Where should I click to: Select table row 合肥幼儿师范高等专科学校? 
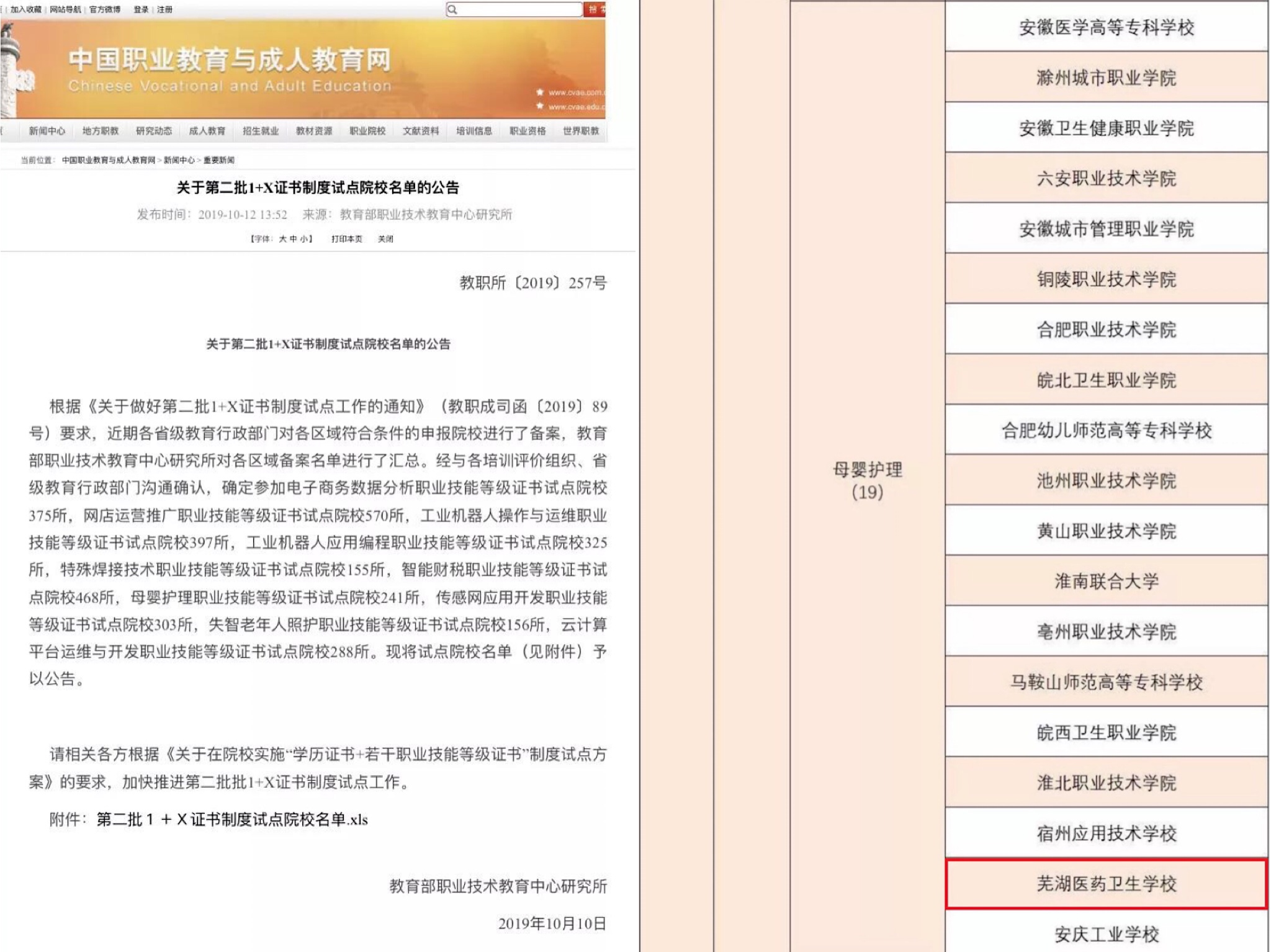(x=1107, y=430)
